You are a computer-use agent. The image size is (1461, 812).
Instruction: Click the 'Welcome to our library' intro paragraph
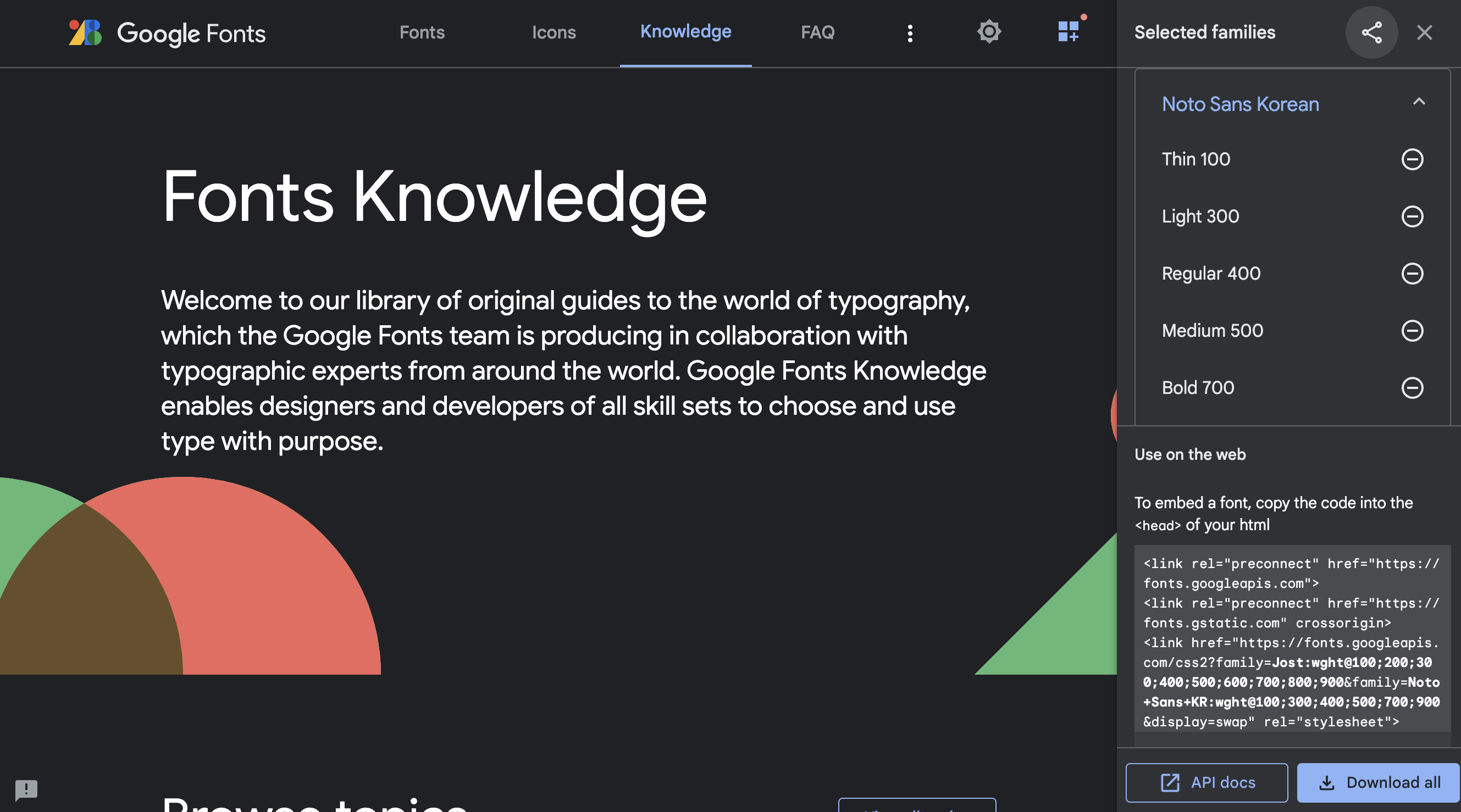click(573, 371)
